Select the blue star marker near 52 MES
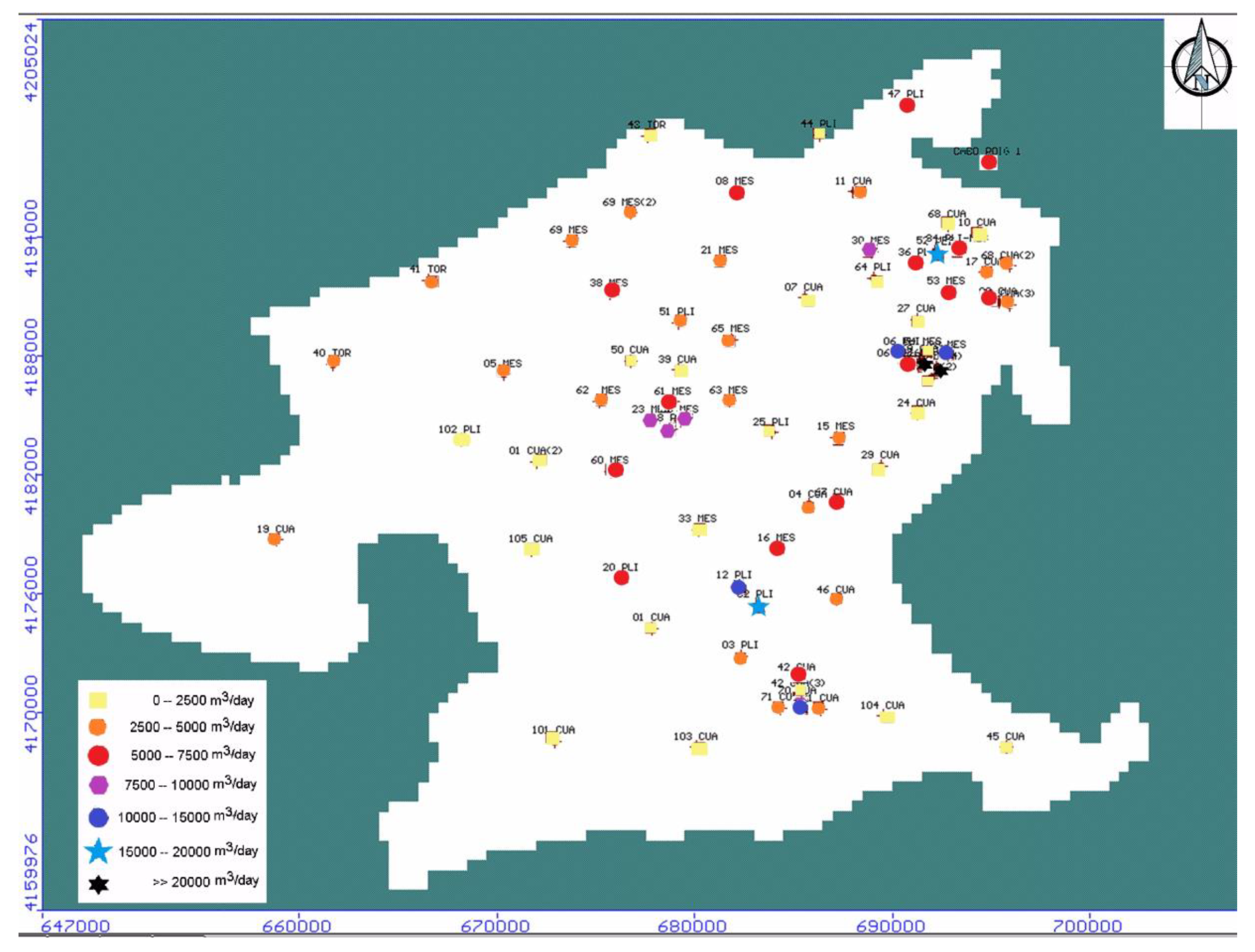This screenshot has height=952, width=1255. (937, 254)
